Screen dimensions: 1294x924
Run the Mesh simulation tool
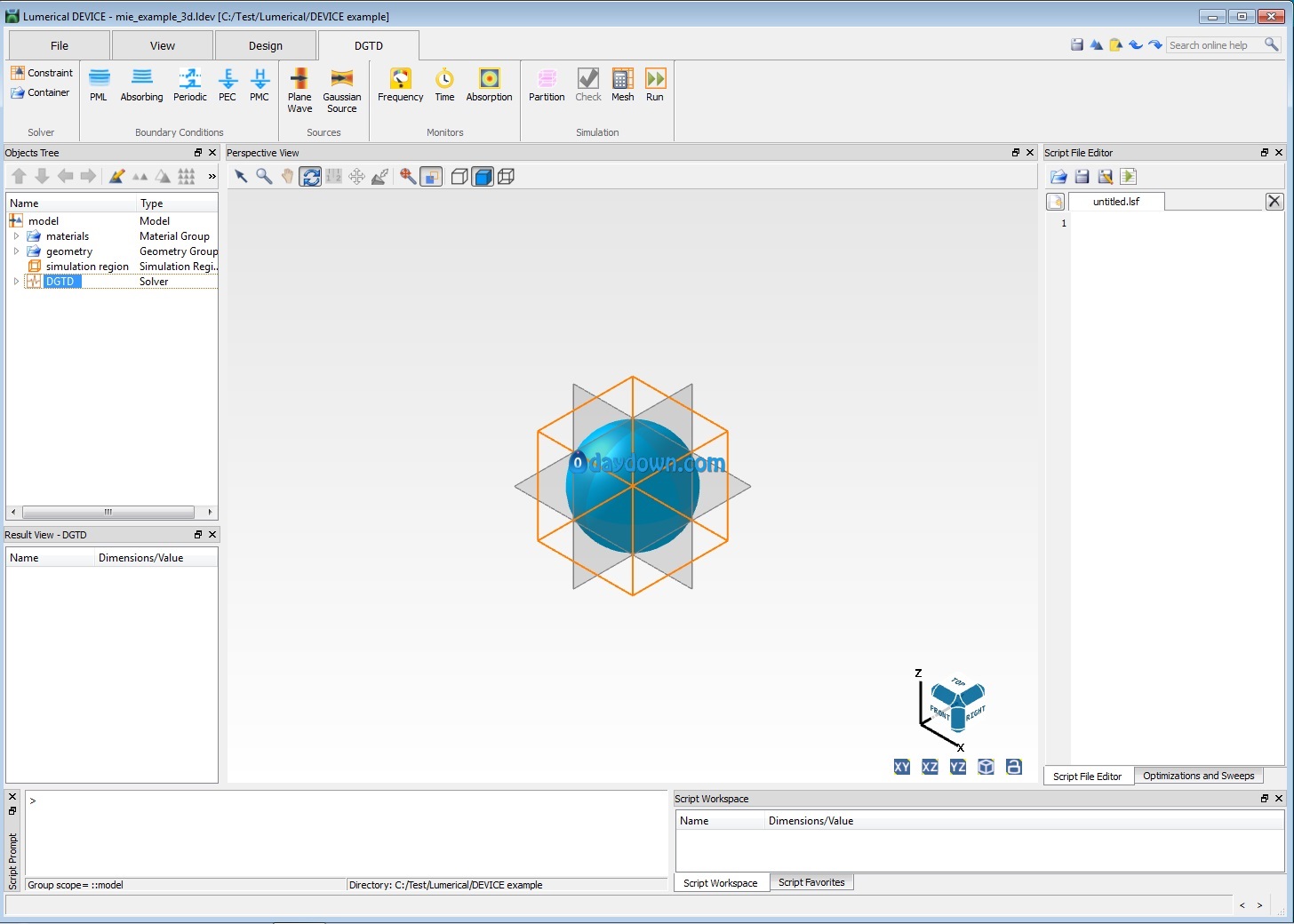coord(622,85)
